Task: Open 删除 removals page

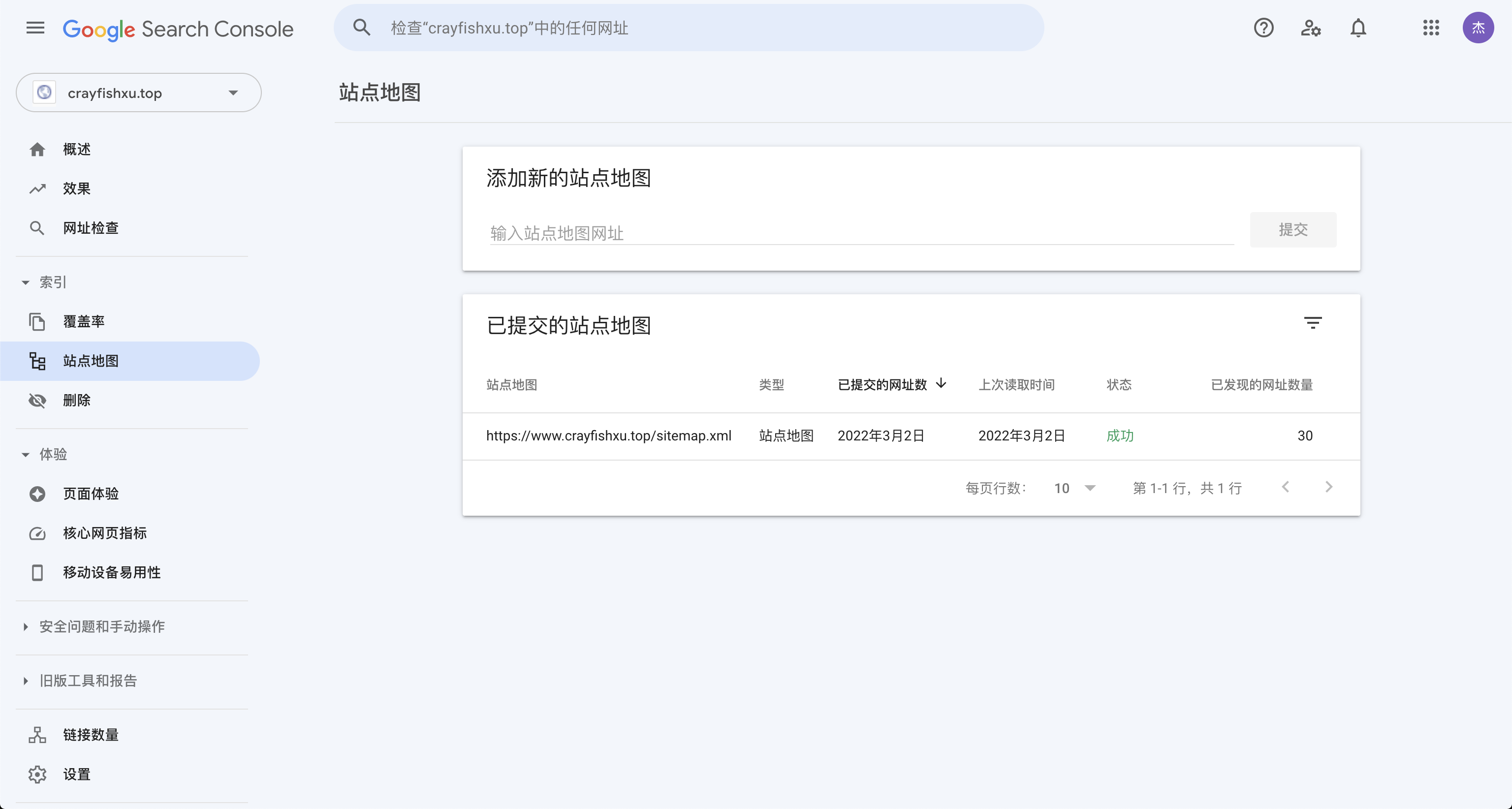Action: tap(76, 400)
